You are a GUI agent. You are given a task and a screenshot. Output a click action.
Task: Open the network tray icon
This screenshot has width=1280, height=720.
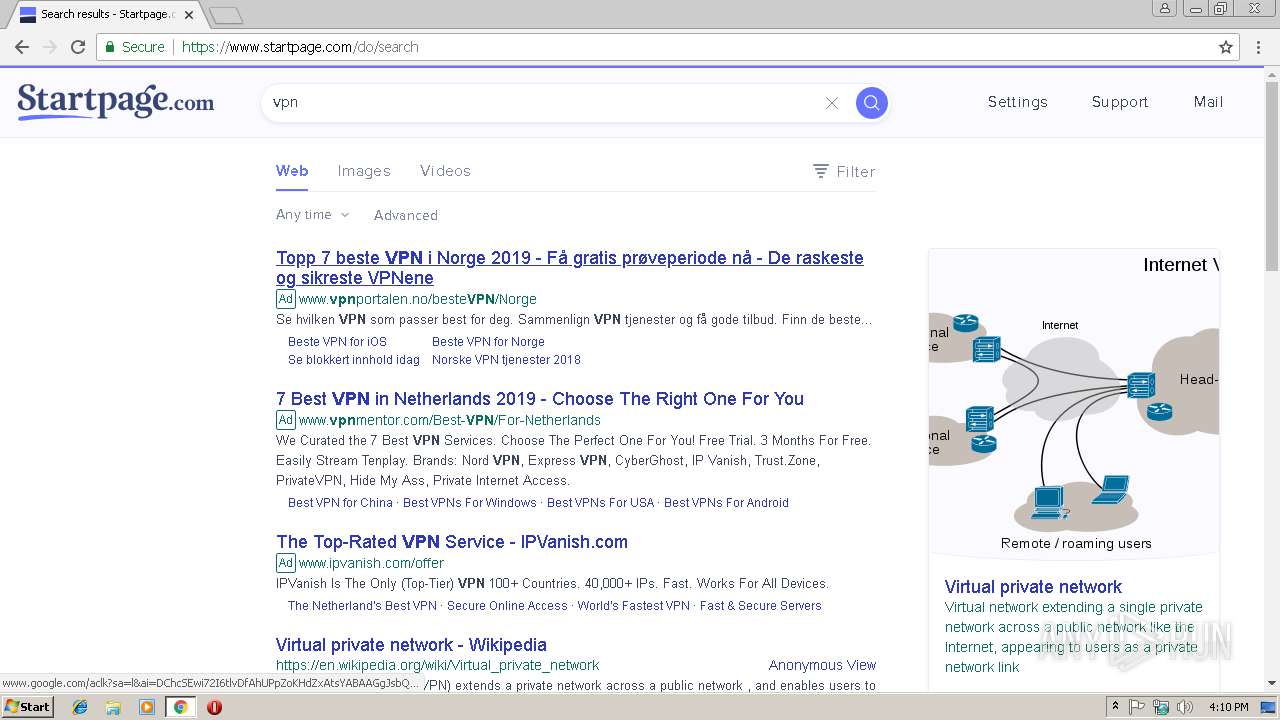click(x=1160, y=707)
